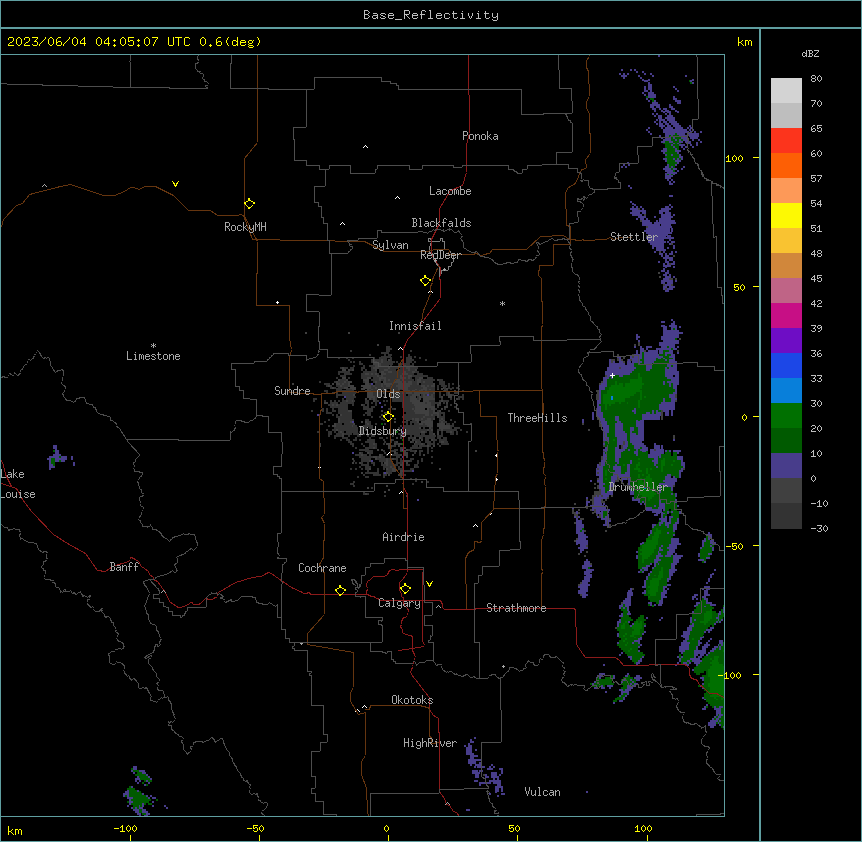Click the white 80 dBZ legend swatch
Image resolution: width=862 pixels, height=842 pixels.
pyautogui.click(x=786, y=91)
